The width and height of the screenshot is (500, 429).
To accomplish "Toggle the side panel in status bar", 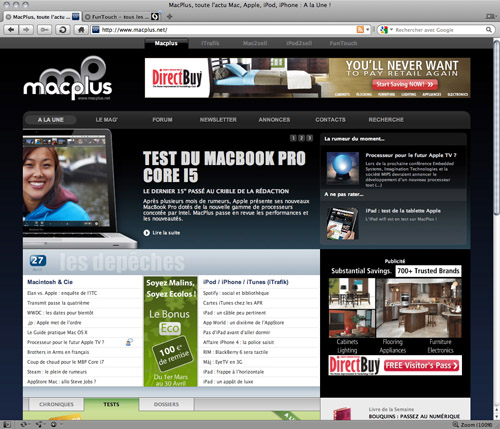I will coord(7,425).
